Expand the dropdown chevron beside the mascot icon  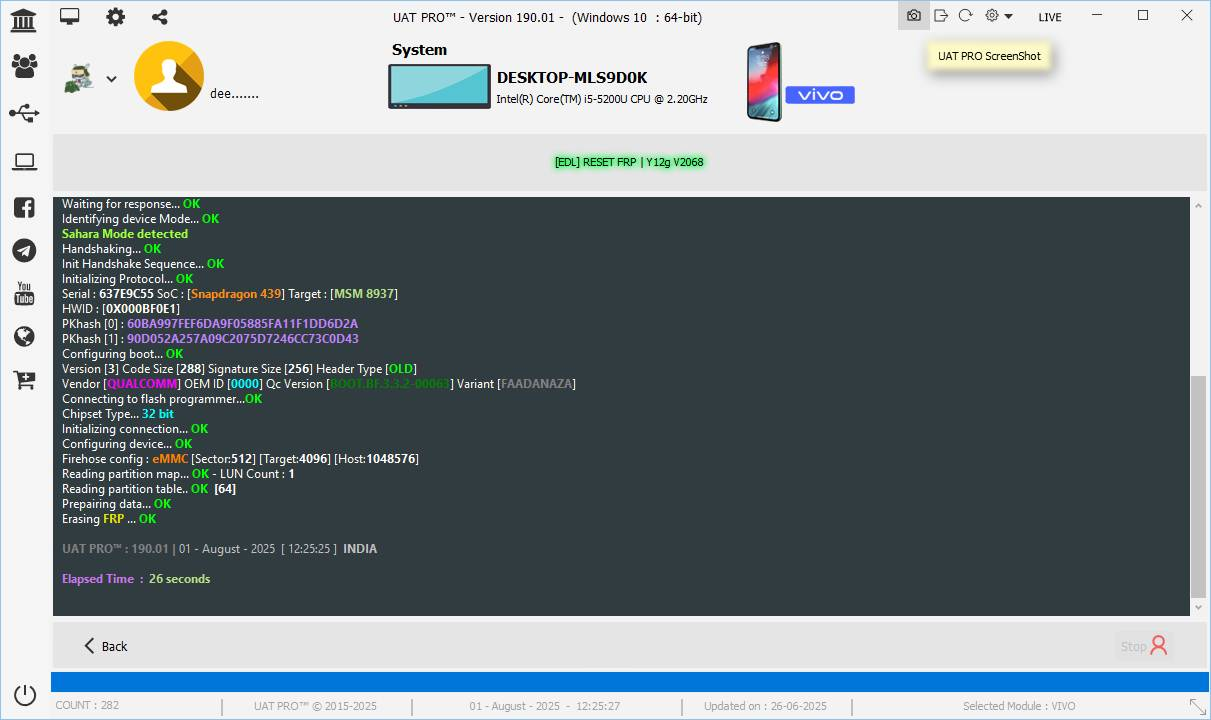click(x=111, y=80)
